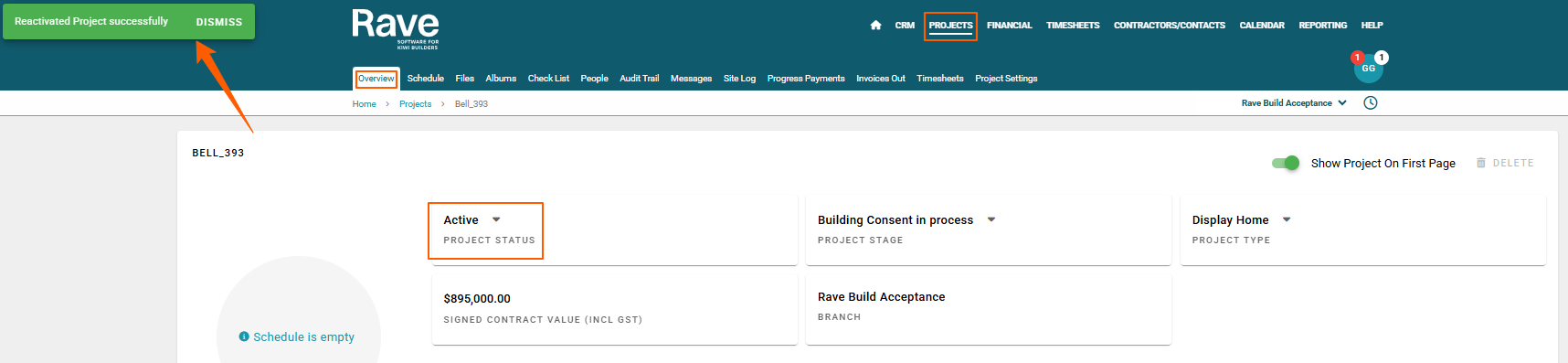The width and height of the screenshot is (1568, 363).
Task: View the white notification badge showing 1
Action: [x=1382, y=58]
